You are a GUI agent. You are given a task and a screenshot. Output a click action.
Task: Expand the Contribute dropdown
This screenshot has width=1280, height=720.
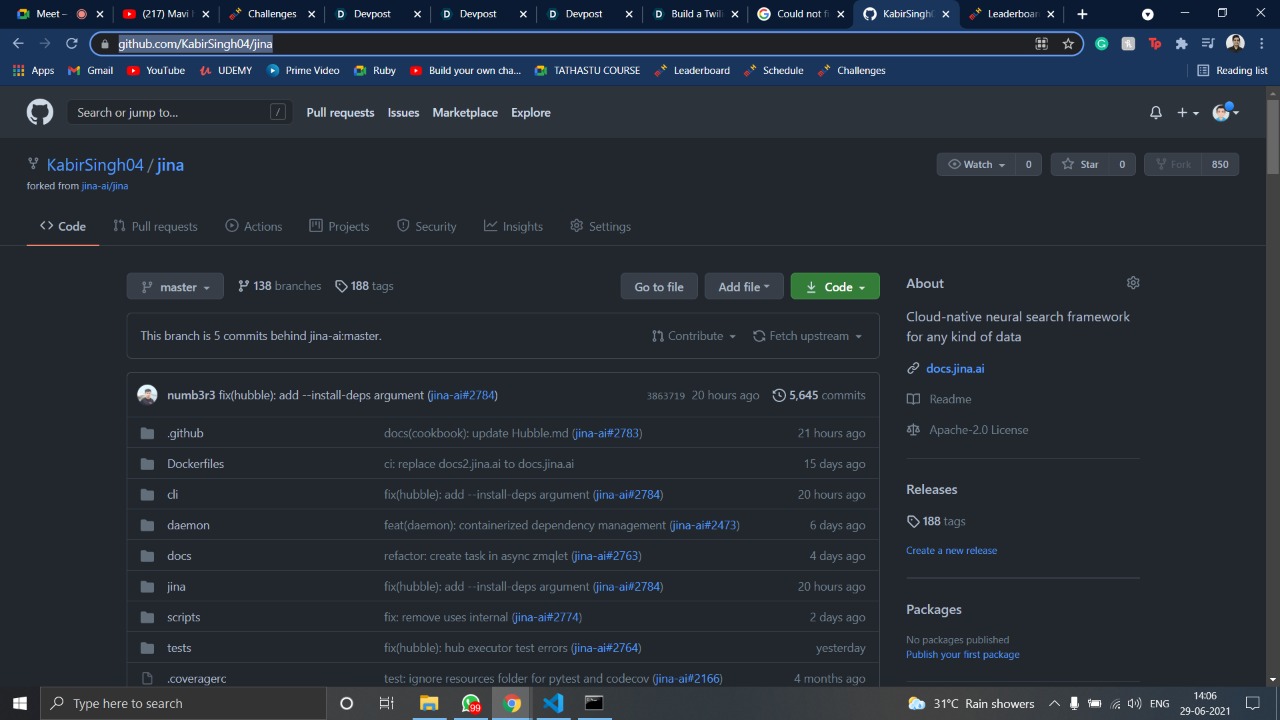pyautogui.click(x=694, y=336)
